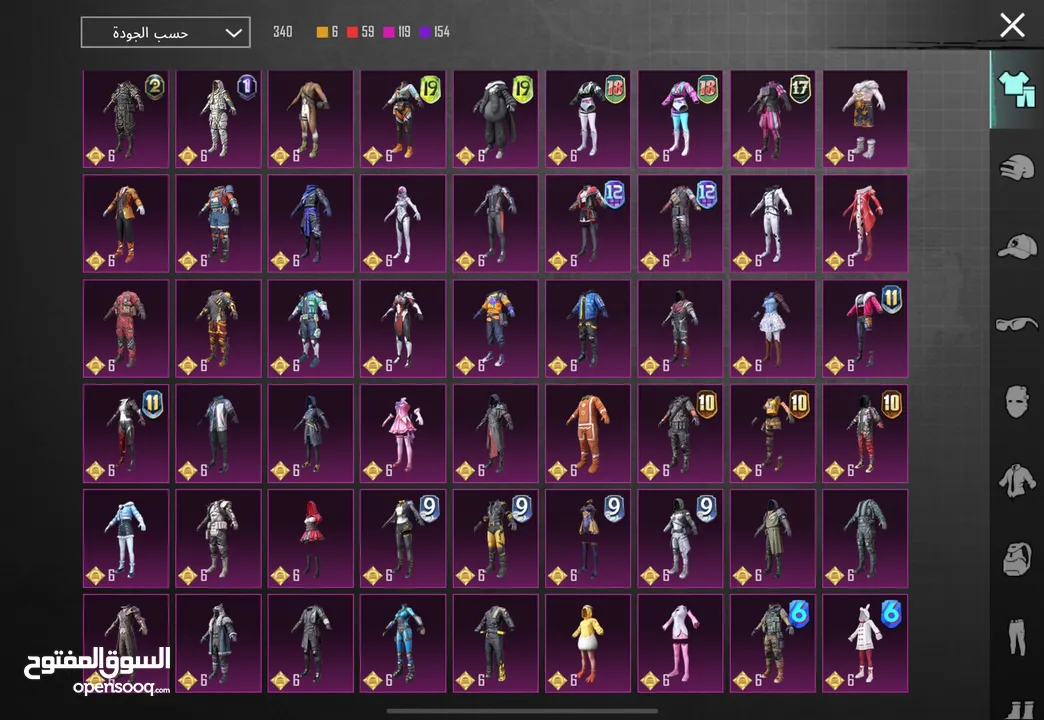The image size is (1044, 720).
Task: Close the inventory screen with X
Action: coord(1012,25)
